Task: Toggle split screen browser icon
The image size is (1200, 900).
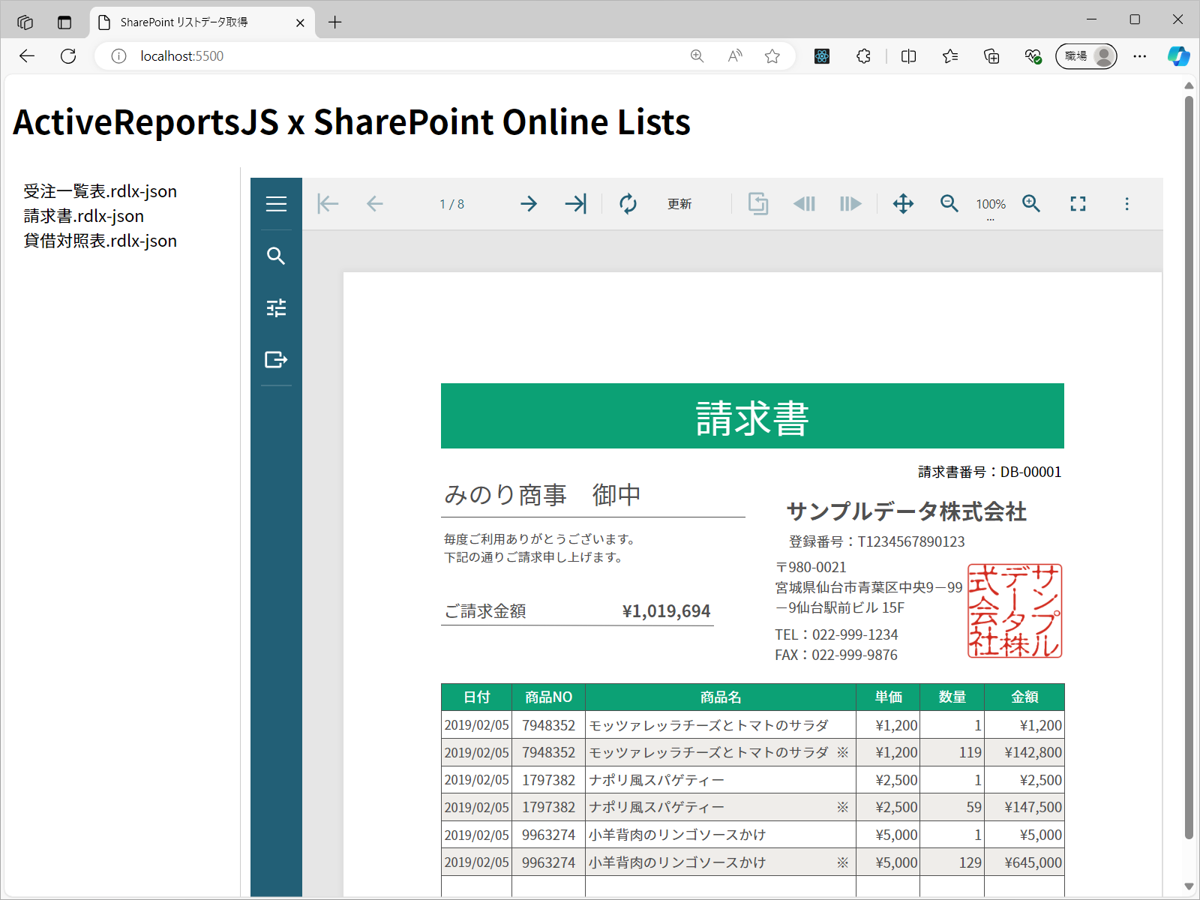Action: [x=908, y=56]
